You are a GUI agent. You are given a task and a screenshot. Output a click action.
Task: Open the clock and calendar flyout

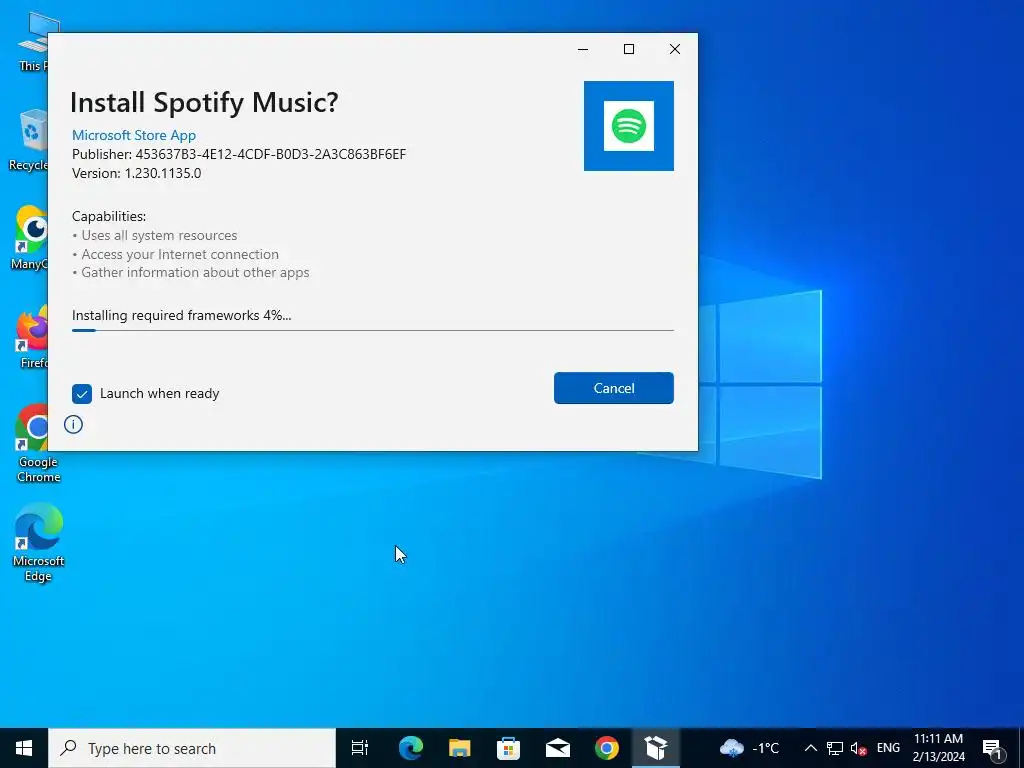[x=938, y=748]
